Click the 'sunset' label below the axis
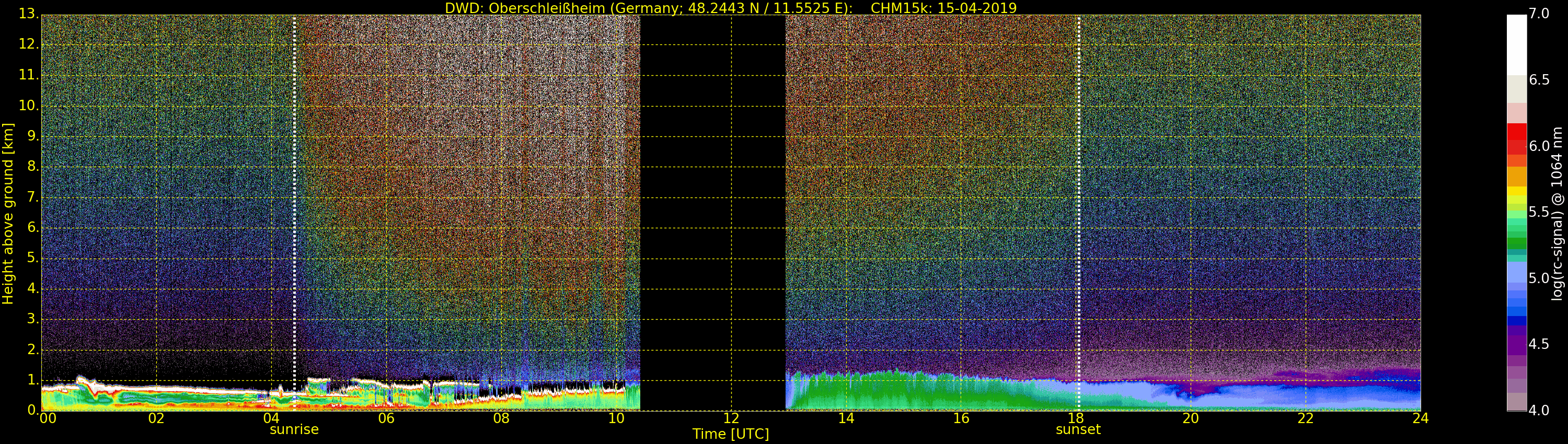Image resolution: width=1568 pixels, height=444 pixels. tap(1078, 429)
